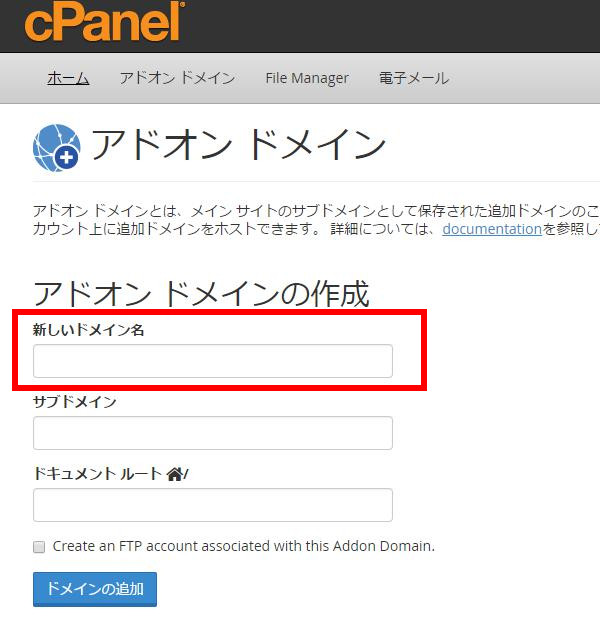This screenshot has width=600, height=627.
Task: Click the globe Addon Domain icon
Action: tap(56, 146)
